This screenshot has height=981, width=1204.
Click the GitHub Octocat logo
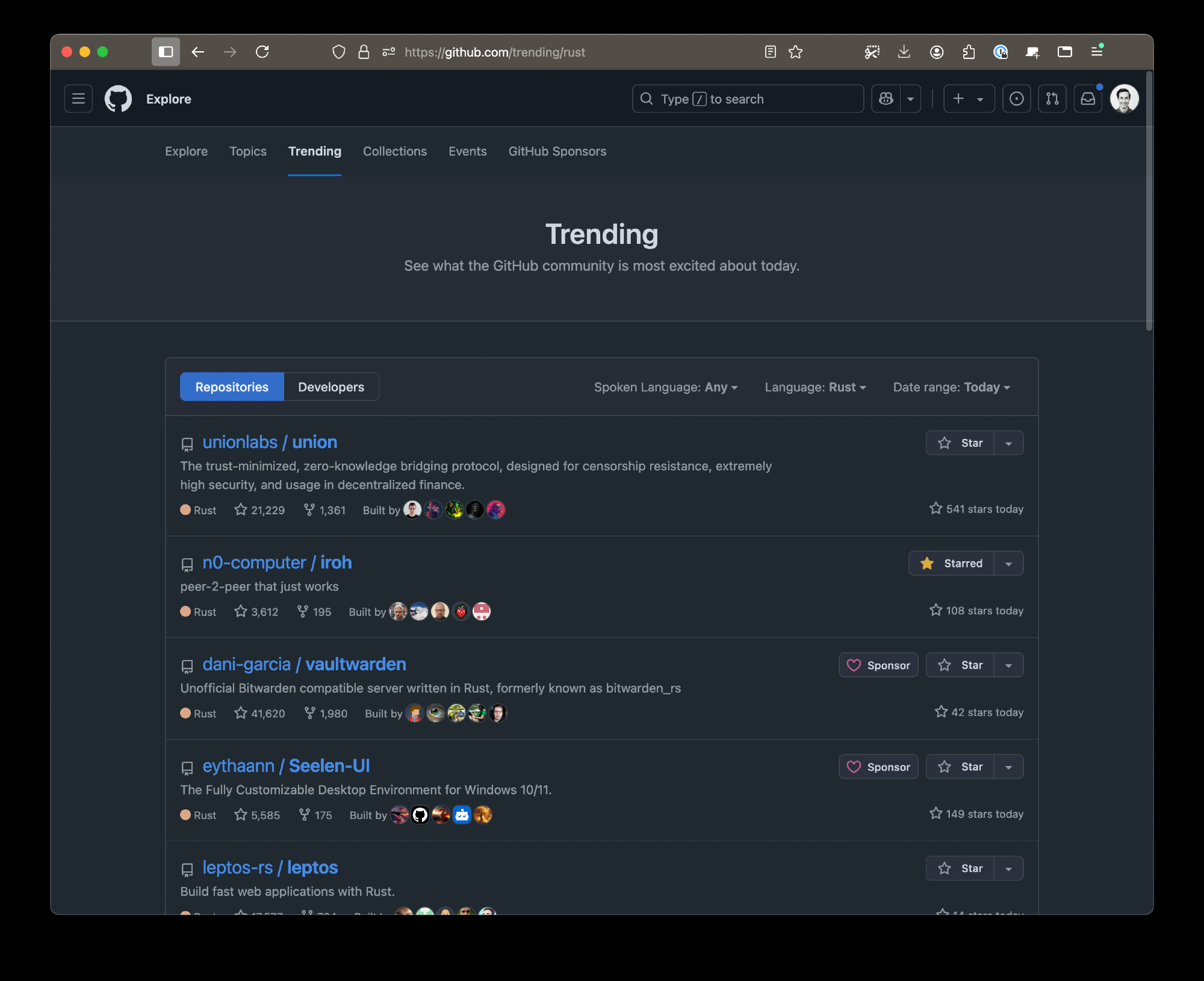[x=118, y=99]
